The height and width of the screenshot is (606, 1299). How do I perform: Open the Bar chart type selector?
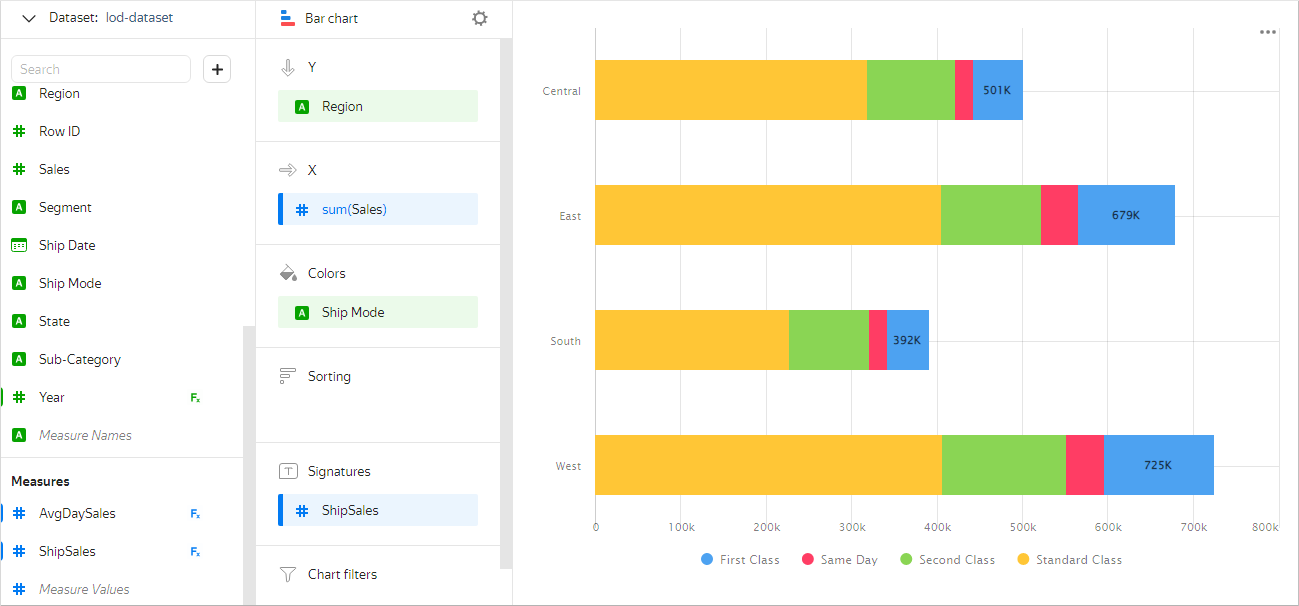click(320, 18)
